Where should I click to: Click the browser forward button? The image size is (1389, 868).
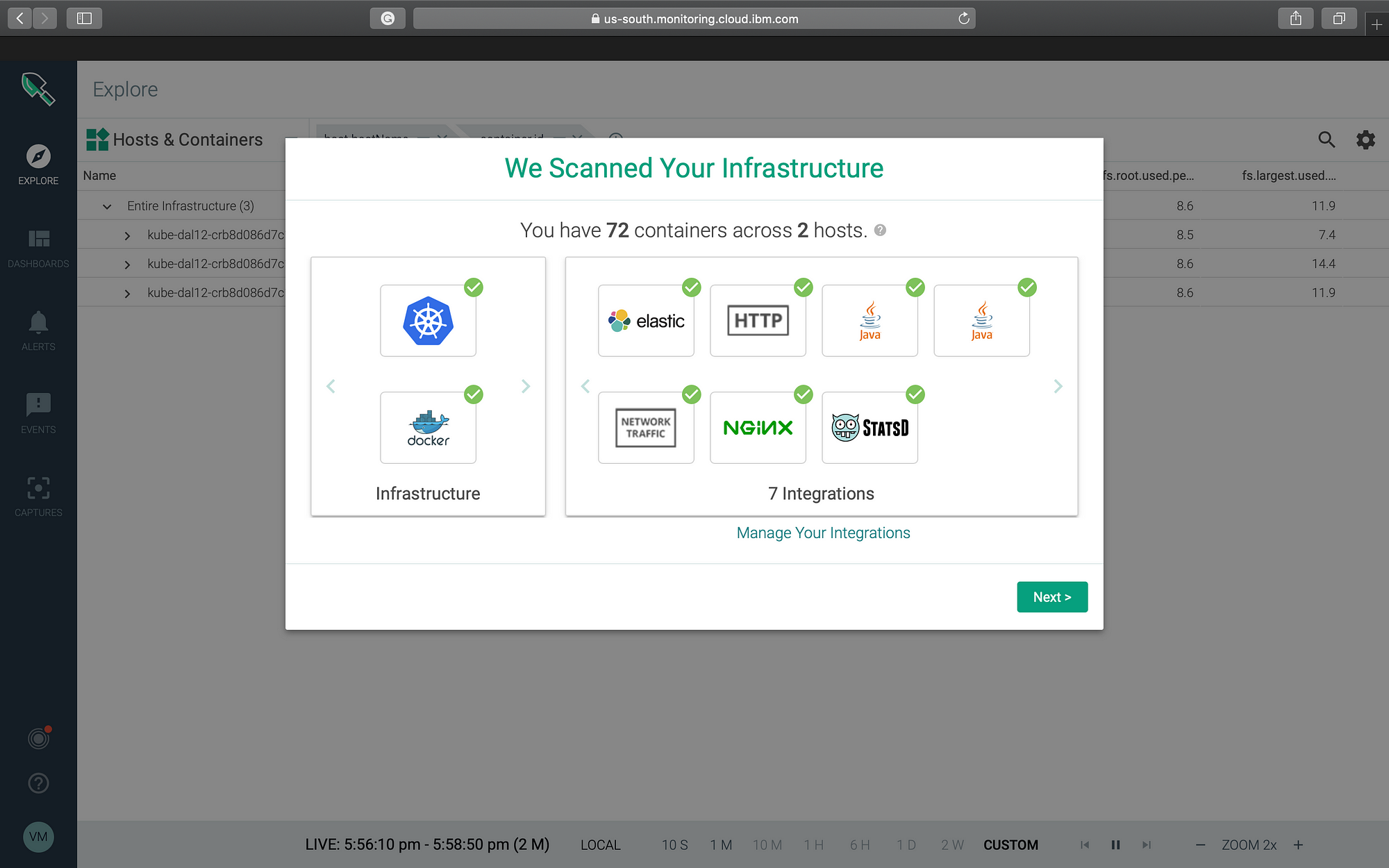pyautogui.click(x=45, y=18)
